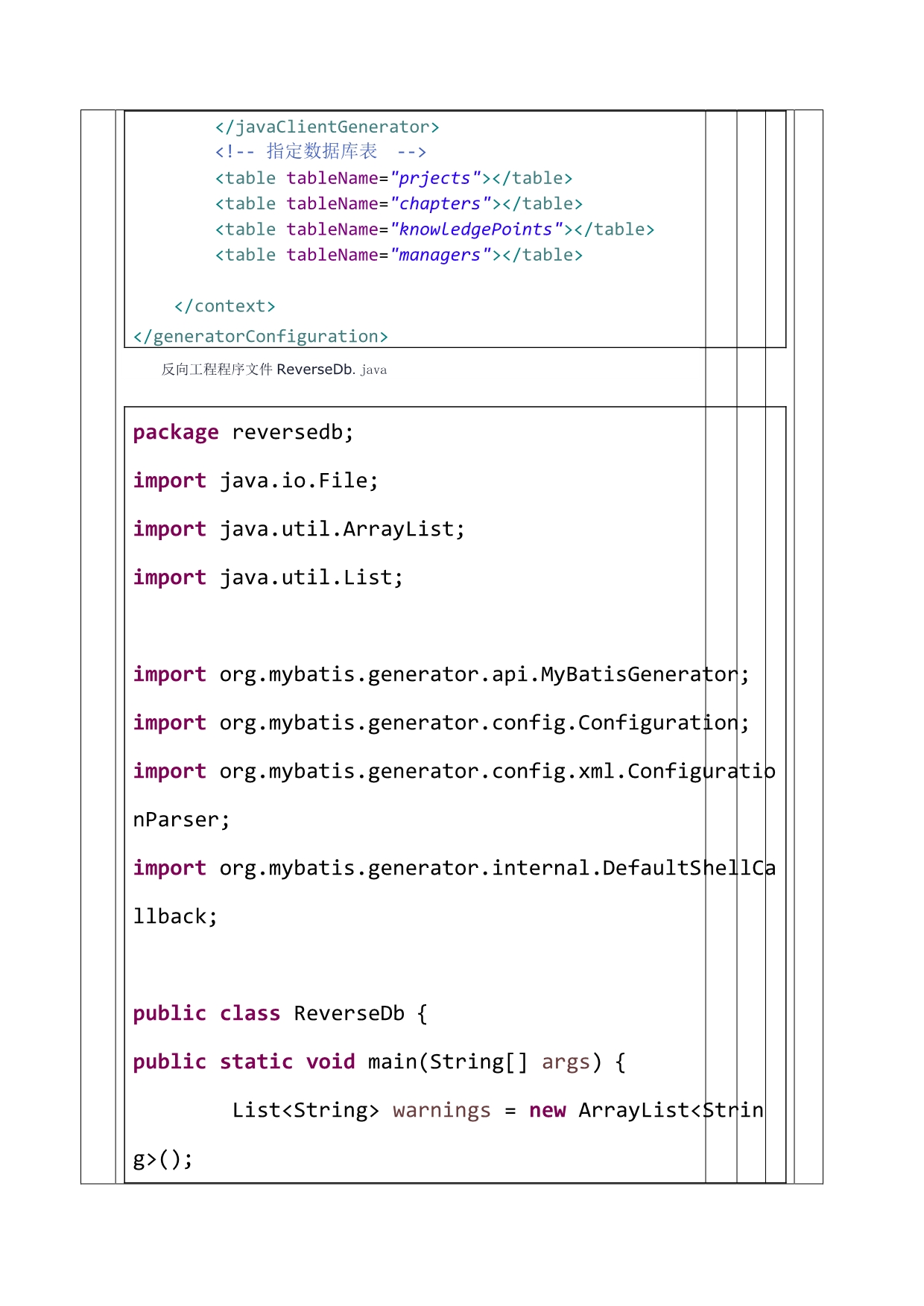
Task: Click the "prjects" table name value
Action: point(435,179)
